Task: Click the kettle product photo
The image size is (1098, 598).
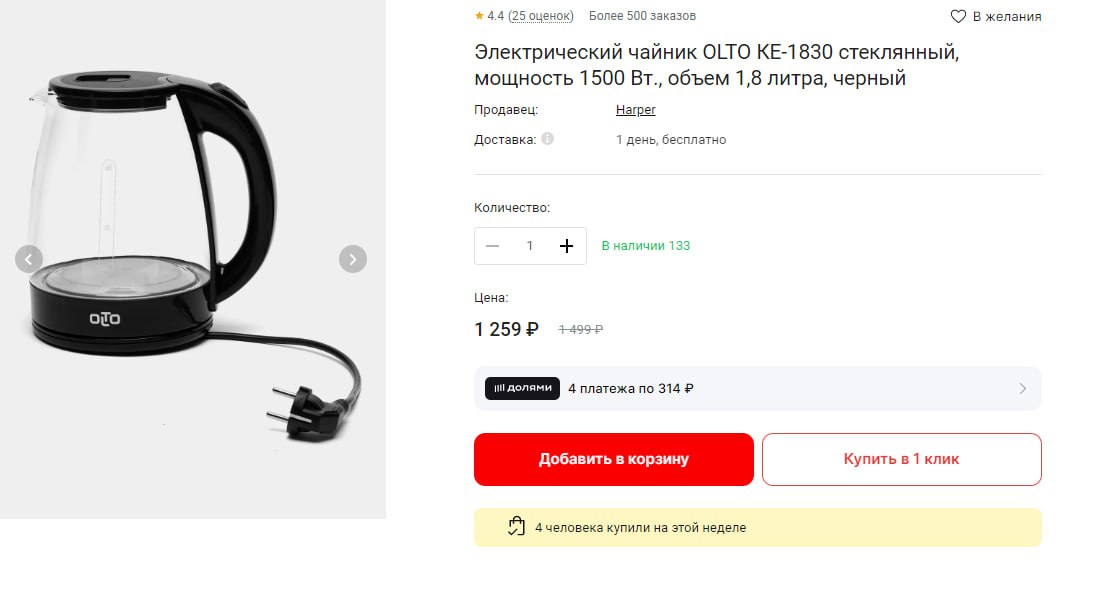Action: tap(193, 259)
